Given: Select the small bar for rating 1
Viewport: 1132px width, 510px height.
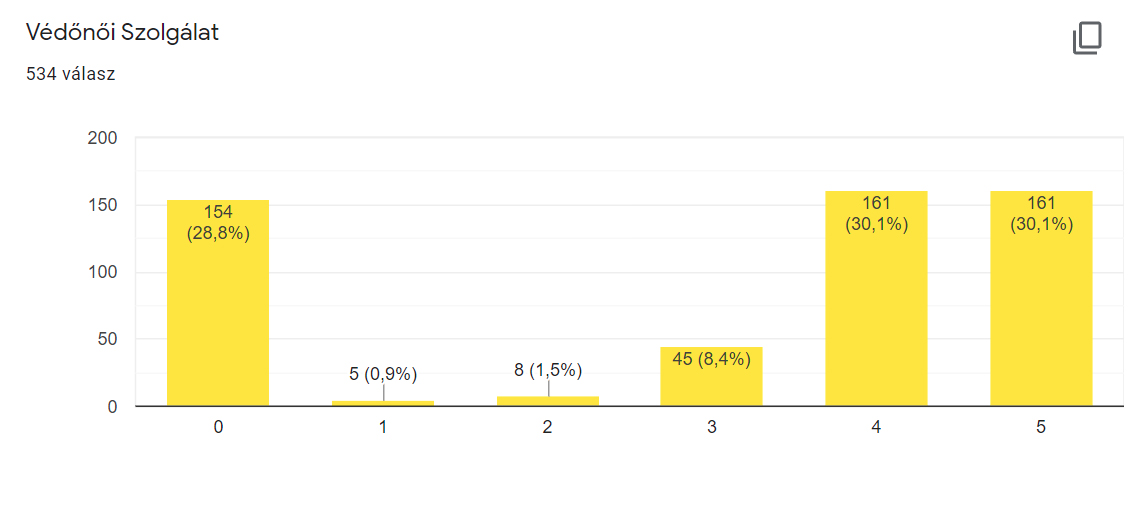Looking at the screenshot, I should tap(383, 403).
